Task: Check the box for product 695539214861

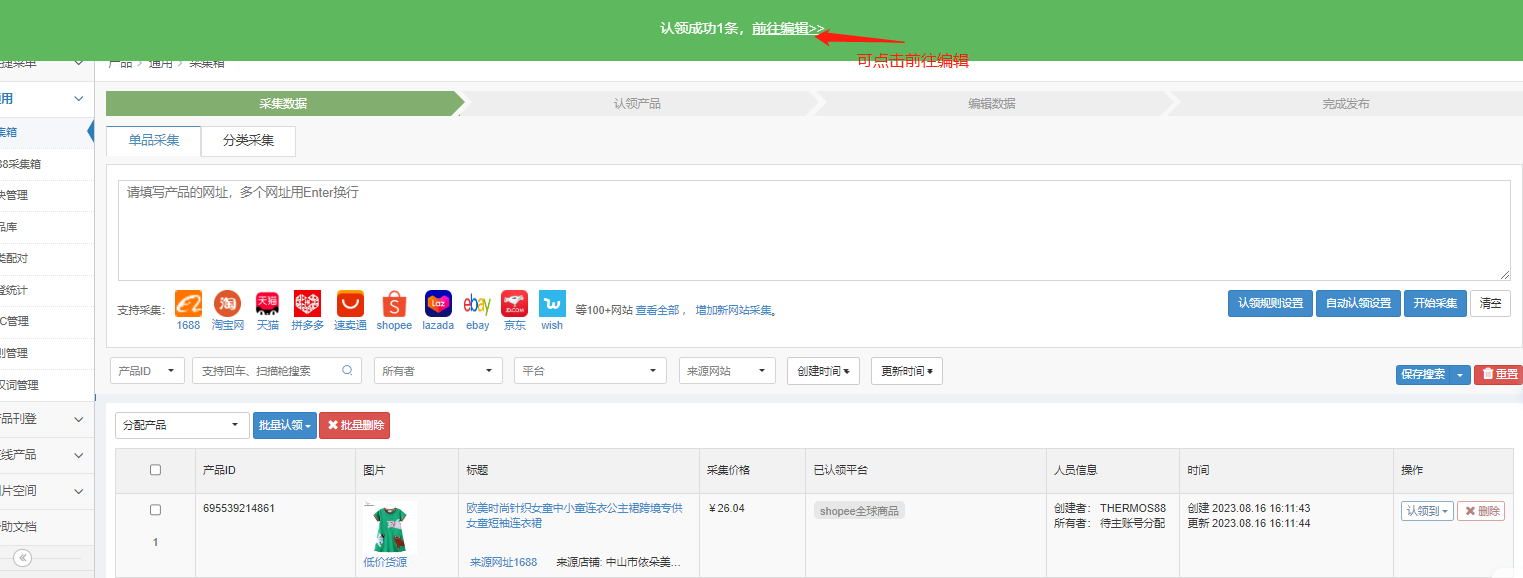Action: point(155,510)
